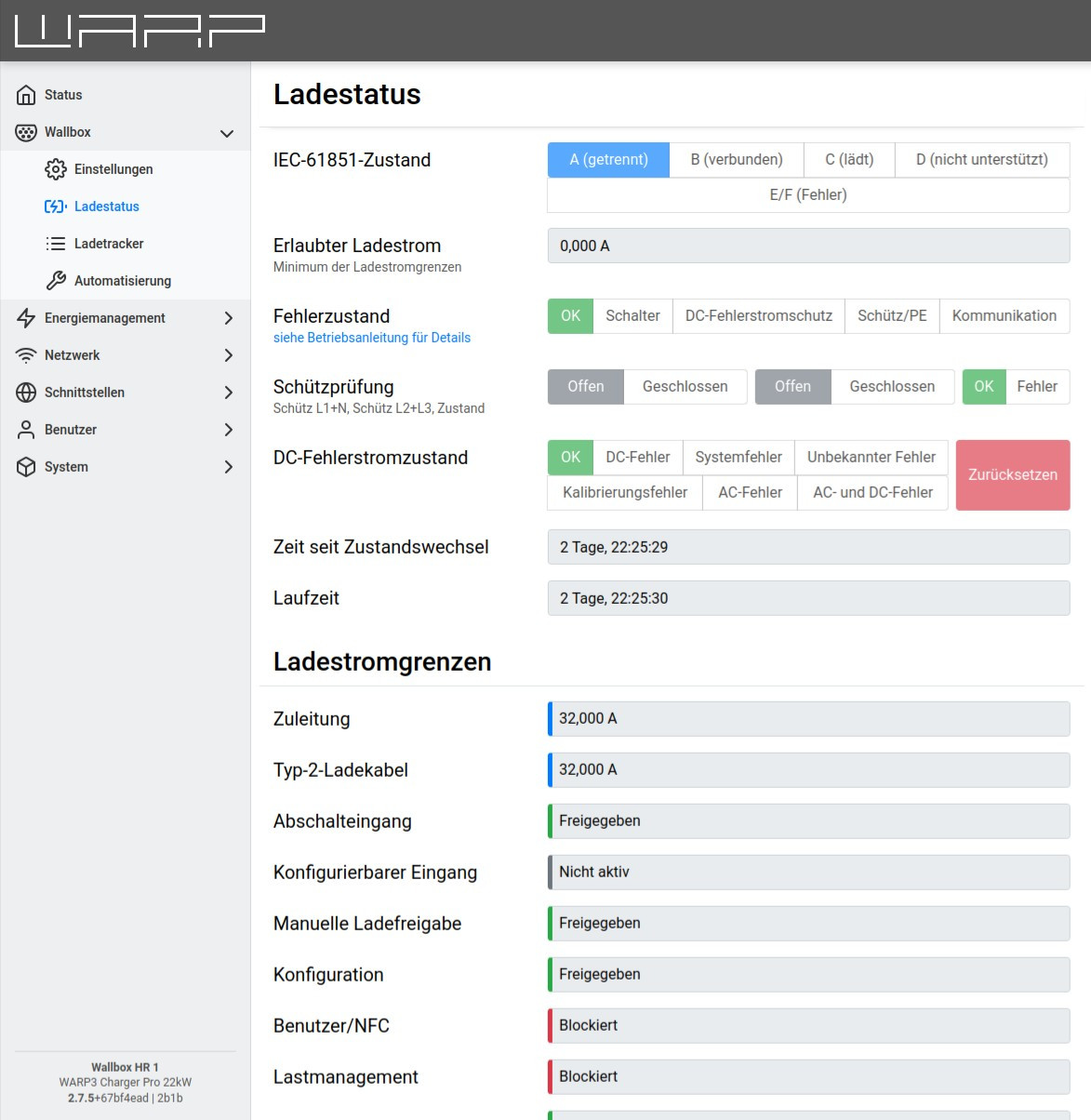This screenshot has width=1091, height=1120.
Task: Click the Wallbox plug icon
Action: [26, 132]
